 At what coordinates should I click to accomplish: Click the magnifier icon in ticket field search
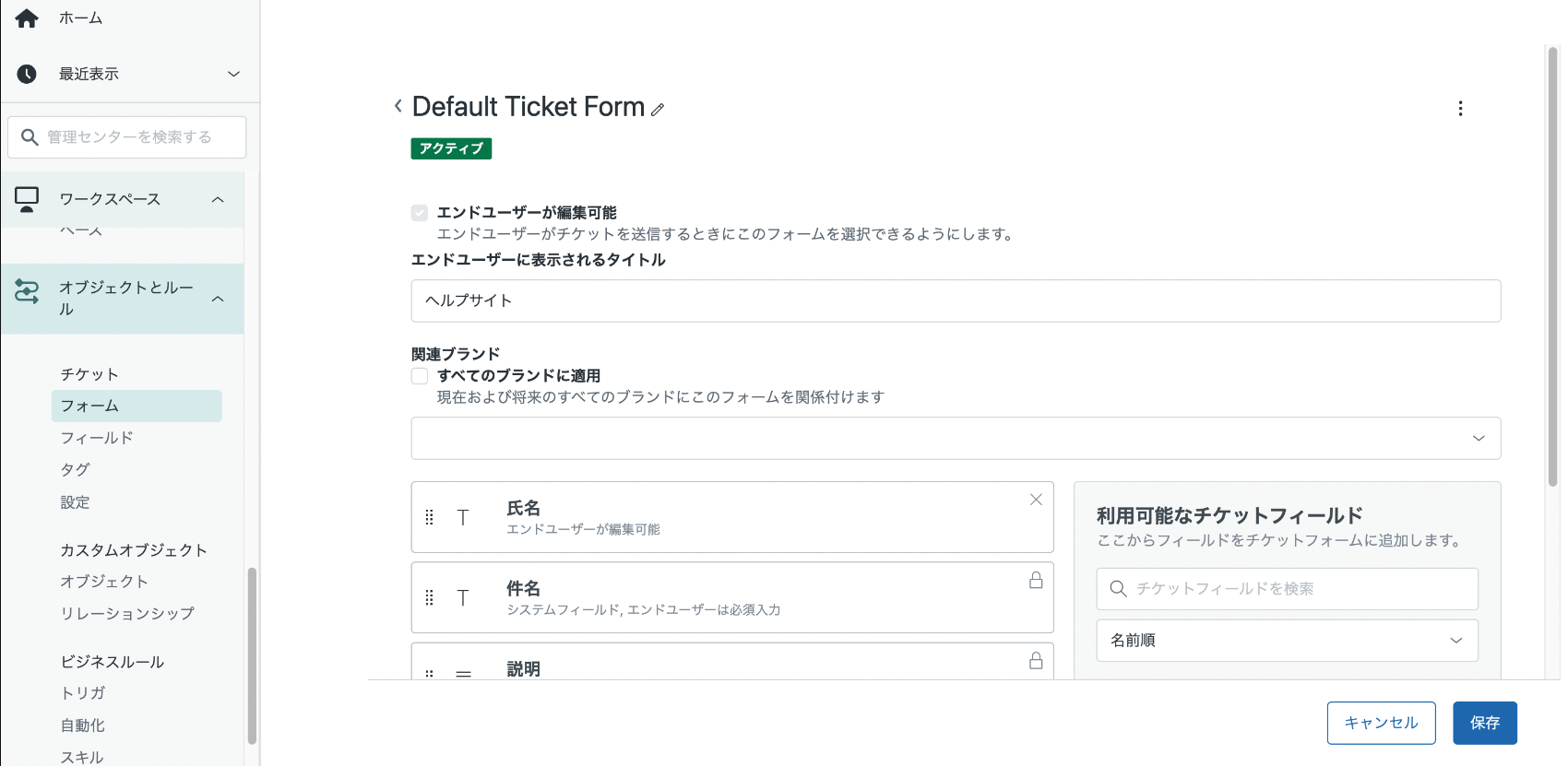click(x=1118, y=589)
